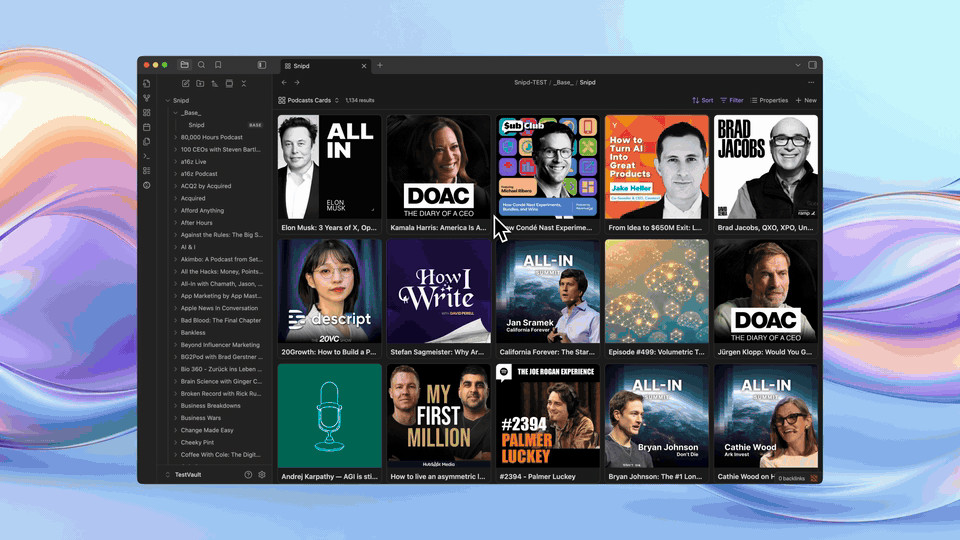Navigate back with the left arrow
This screenshot has height=540, width=960.
point(284,83)
